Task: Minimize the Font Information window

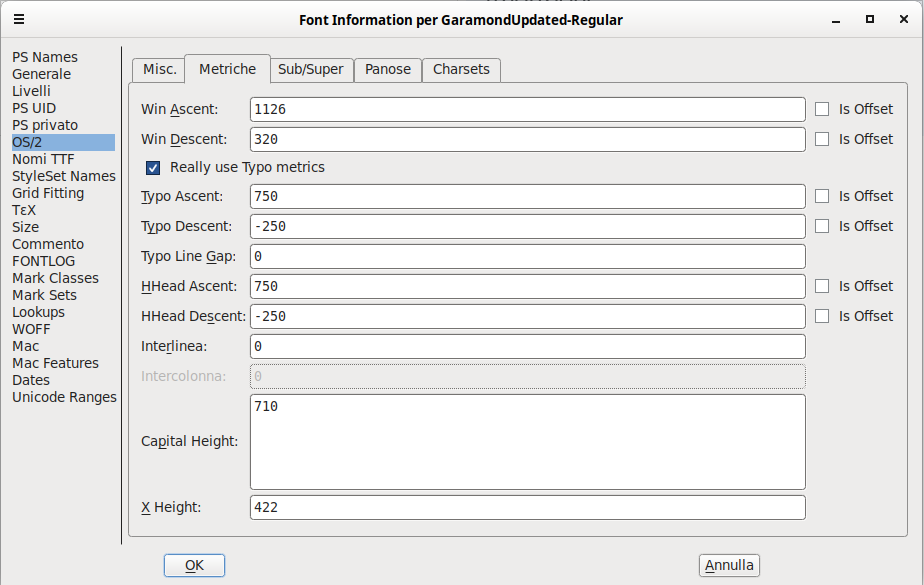Action: pos(836,21)
